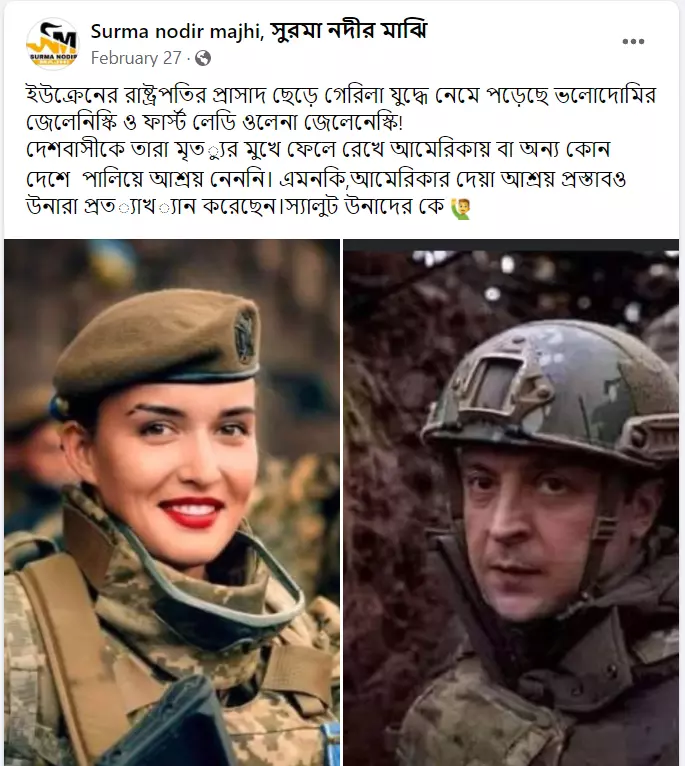Click the raised-hand emoji ending the post
The image size is (685, 766).
[460, 208]
